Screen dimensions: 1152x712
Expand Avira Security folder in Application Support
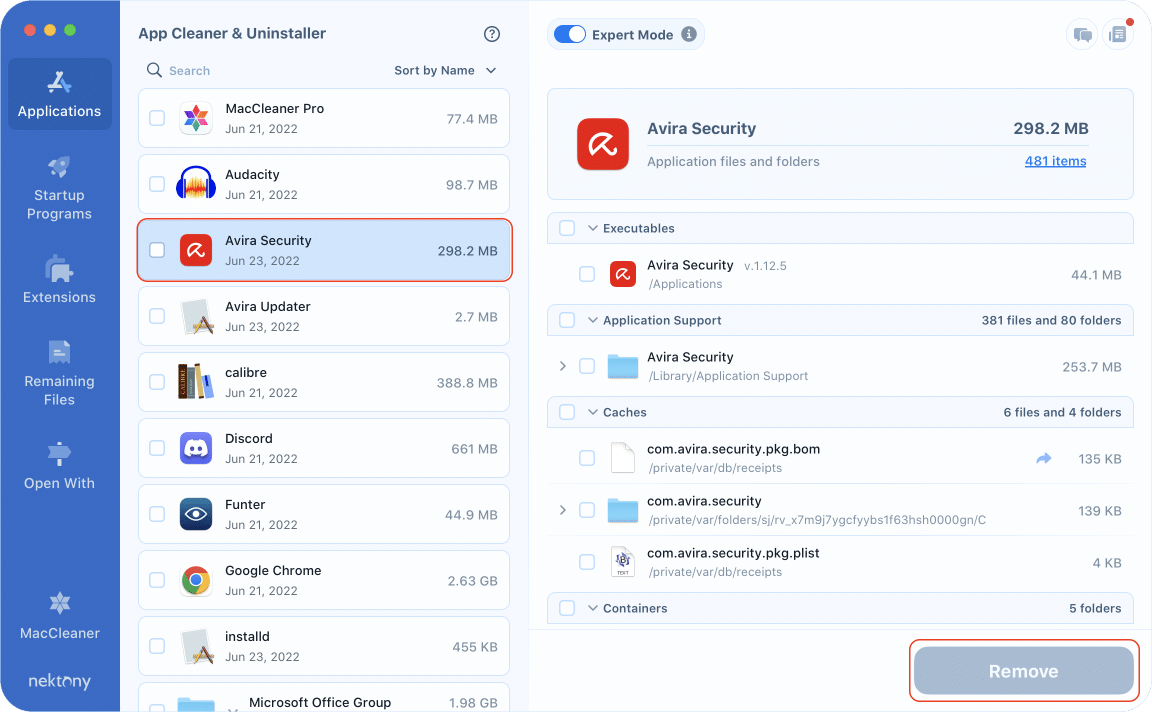(x=563, y=366)
